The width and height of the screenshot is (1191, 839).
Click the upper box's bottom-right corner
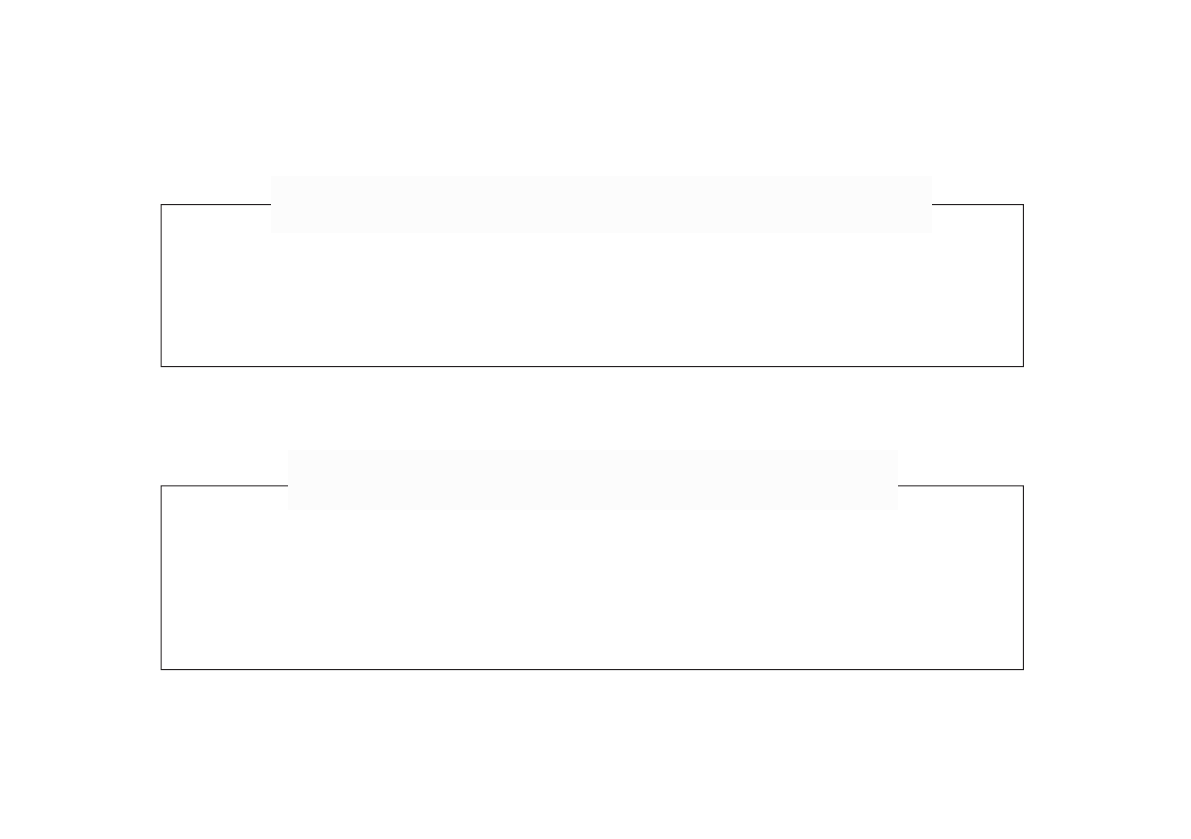1023,366
